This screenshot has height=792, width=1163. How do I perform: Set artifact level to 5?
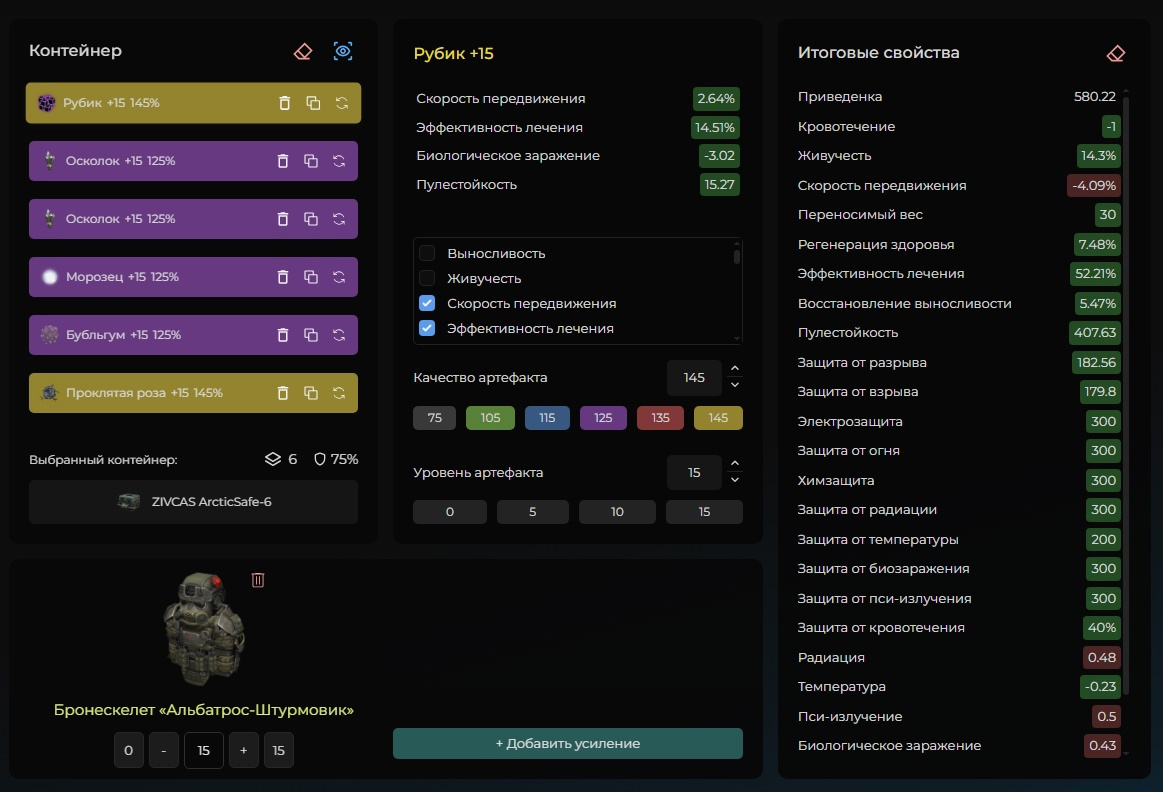click(533, 512)
